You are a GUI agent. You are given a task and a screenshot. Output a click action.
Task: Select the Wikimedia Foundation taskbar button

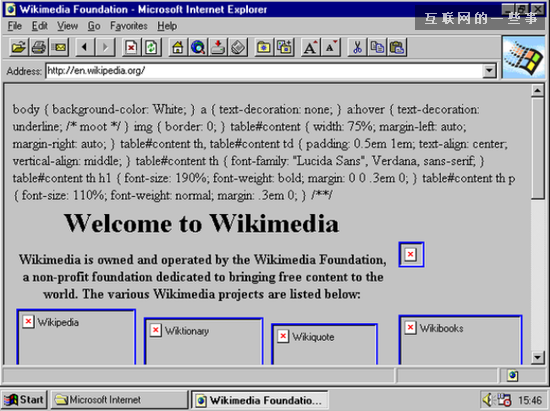click(x=260, y=400)
